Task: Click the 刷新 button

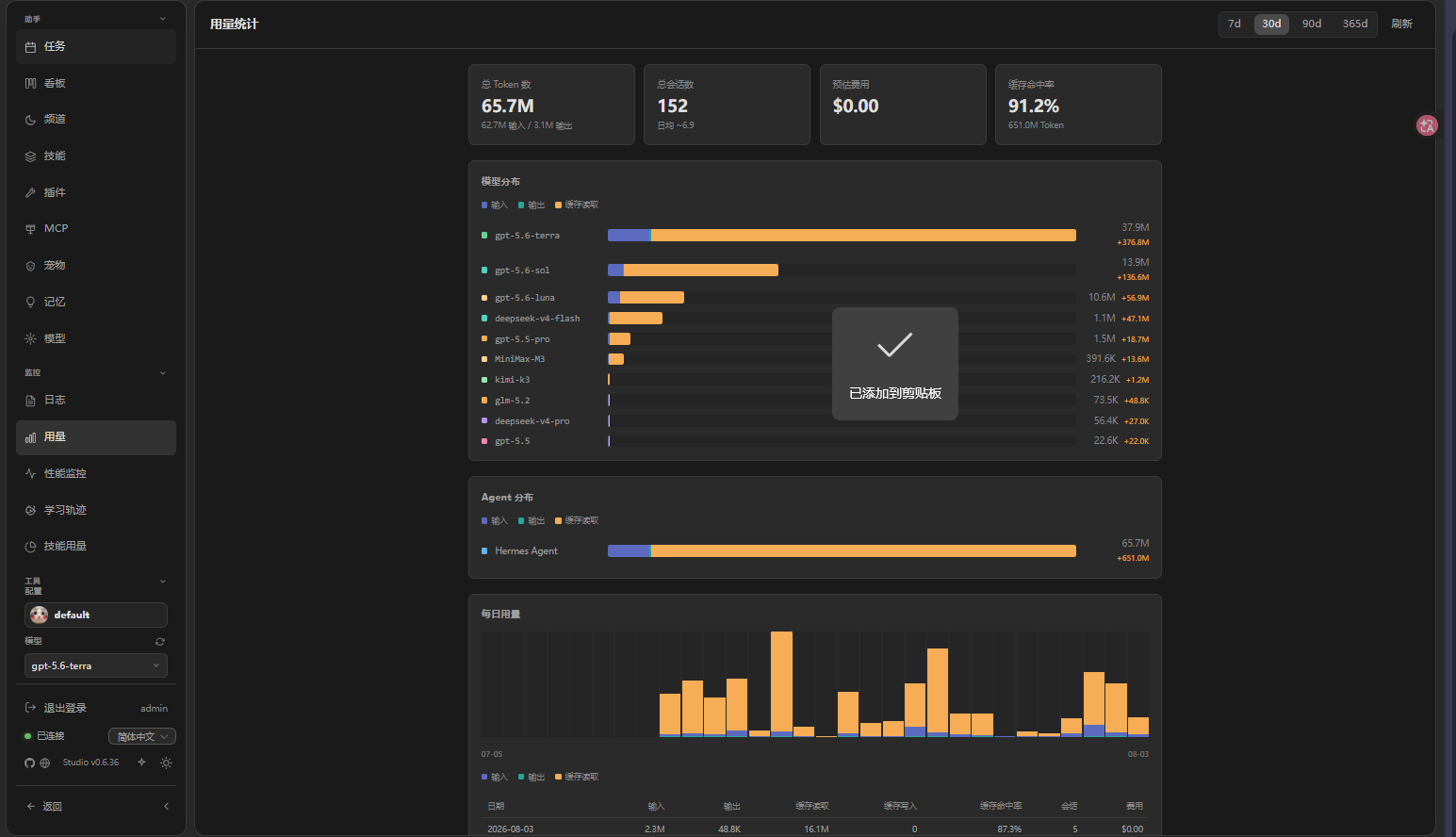Action: tap(1401, 24)
